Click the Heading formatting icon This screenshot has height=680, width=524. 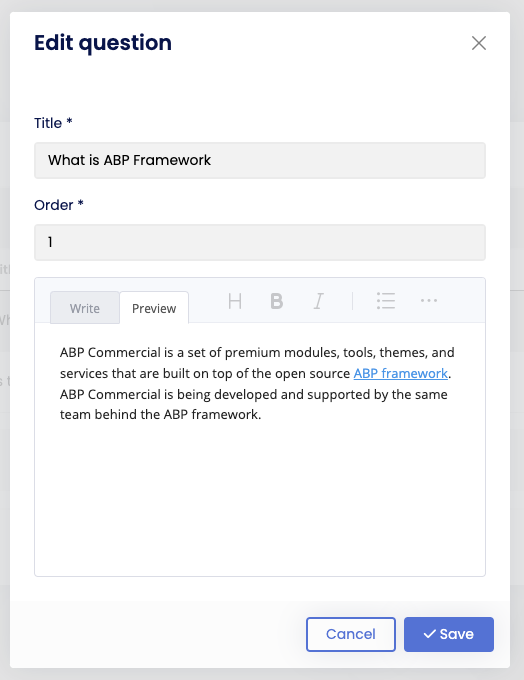click(x=235, y=301)
